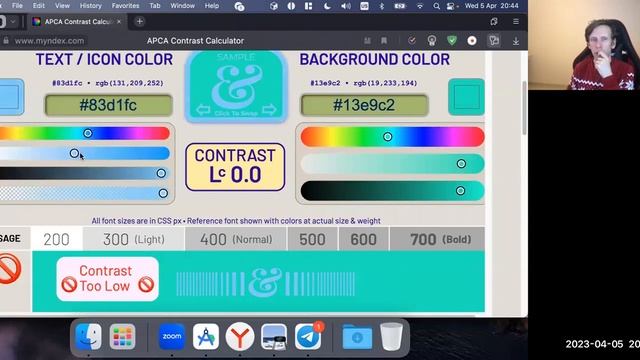Open the highlighted extensions icon
This screenshot has width=640, height=360.
(494, 40)
